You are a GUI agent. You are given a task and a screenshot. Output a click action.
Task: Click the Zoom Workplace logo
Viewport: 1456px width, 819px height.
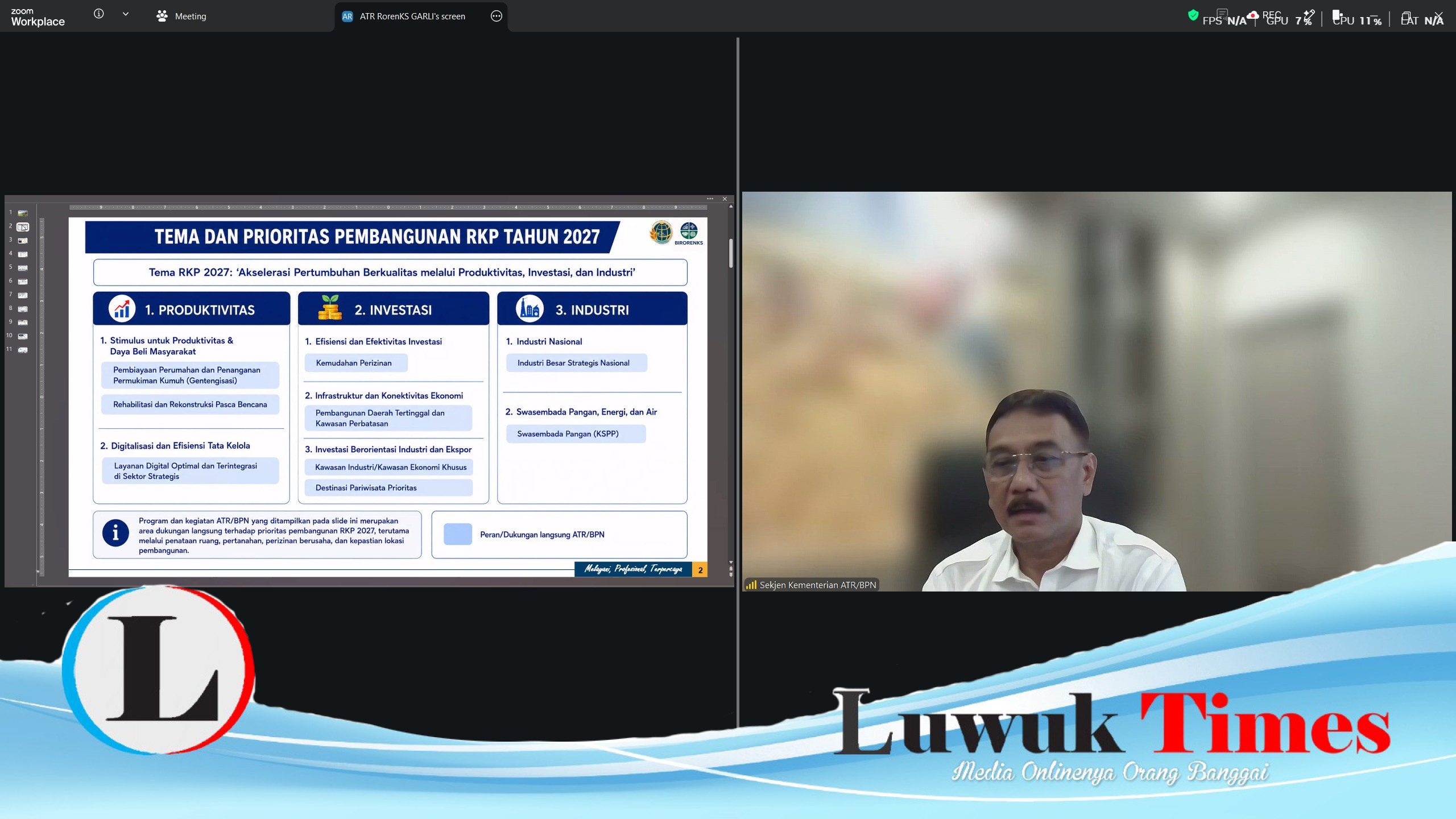pyautogui.click(x=38, y=17)
